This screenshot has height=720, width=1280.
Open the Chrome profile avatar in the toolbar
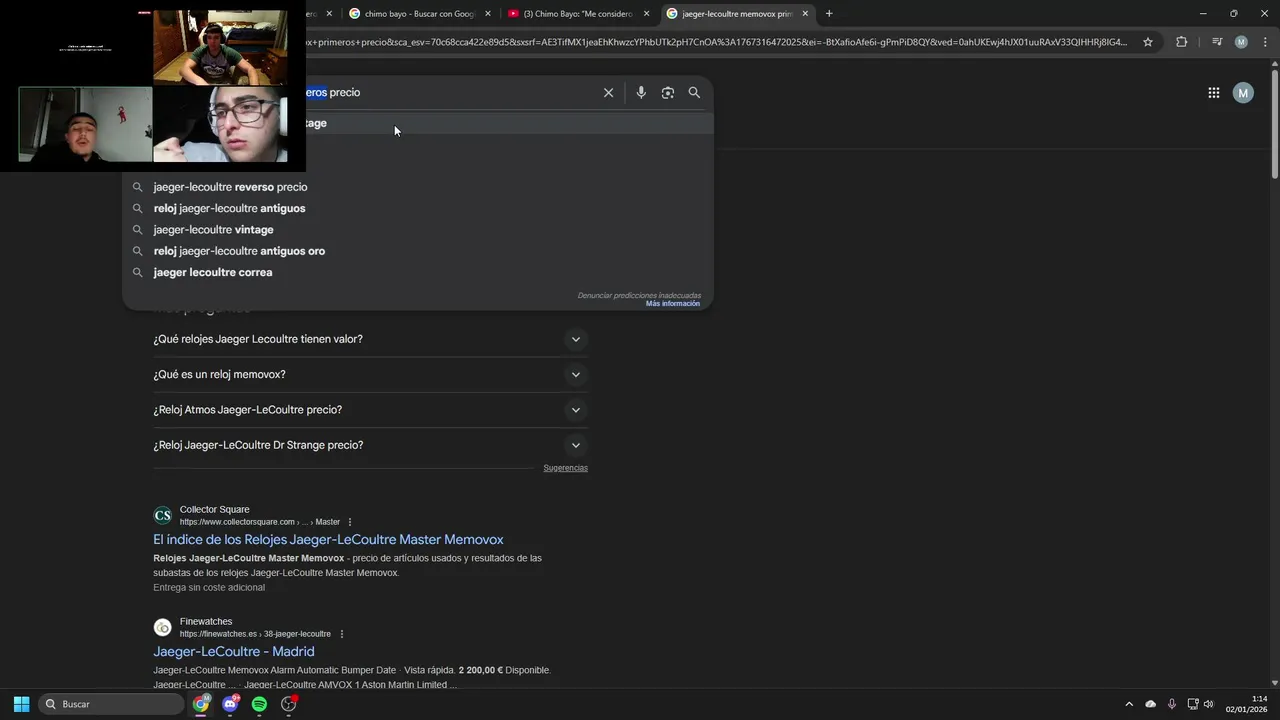click(1241, 42)
